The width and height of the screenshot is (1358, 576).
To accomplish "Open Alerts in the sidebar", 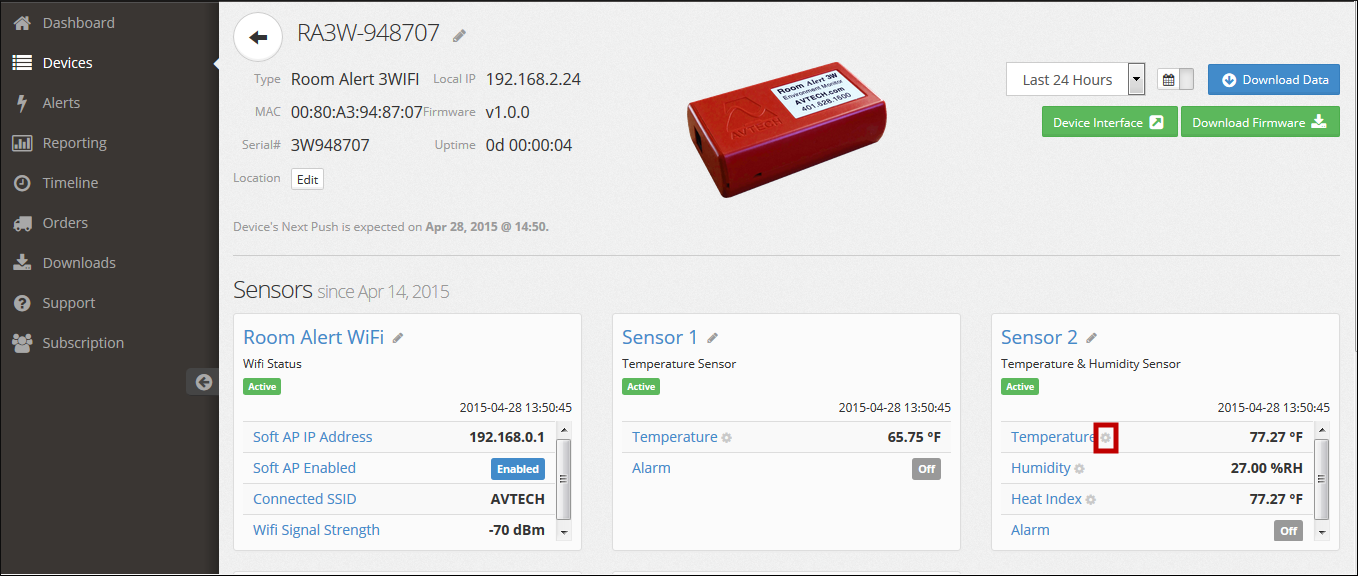I will pos(61,103).
